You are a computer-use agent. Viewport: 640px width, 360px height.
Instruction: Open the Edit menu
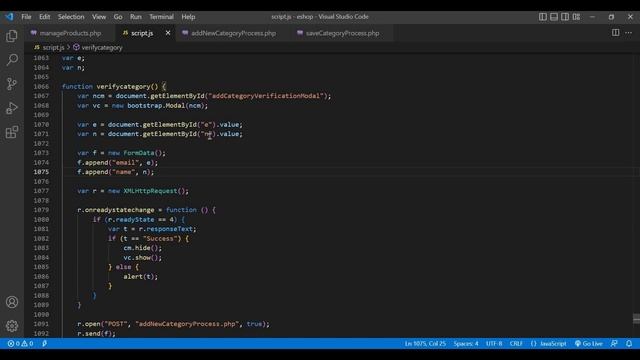[44, 17]
